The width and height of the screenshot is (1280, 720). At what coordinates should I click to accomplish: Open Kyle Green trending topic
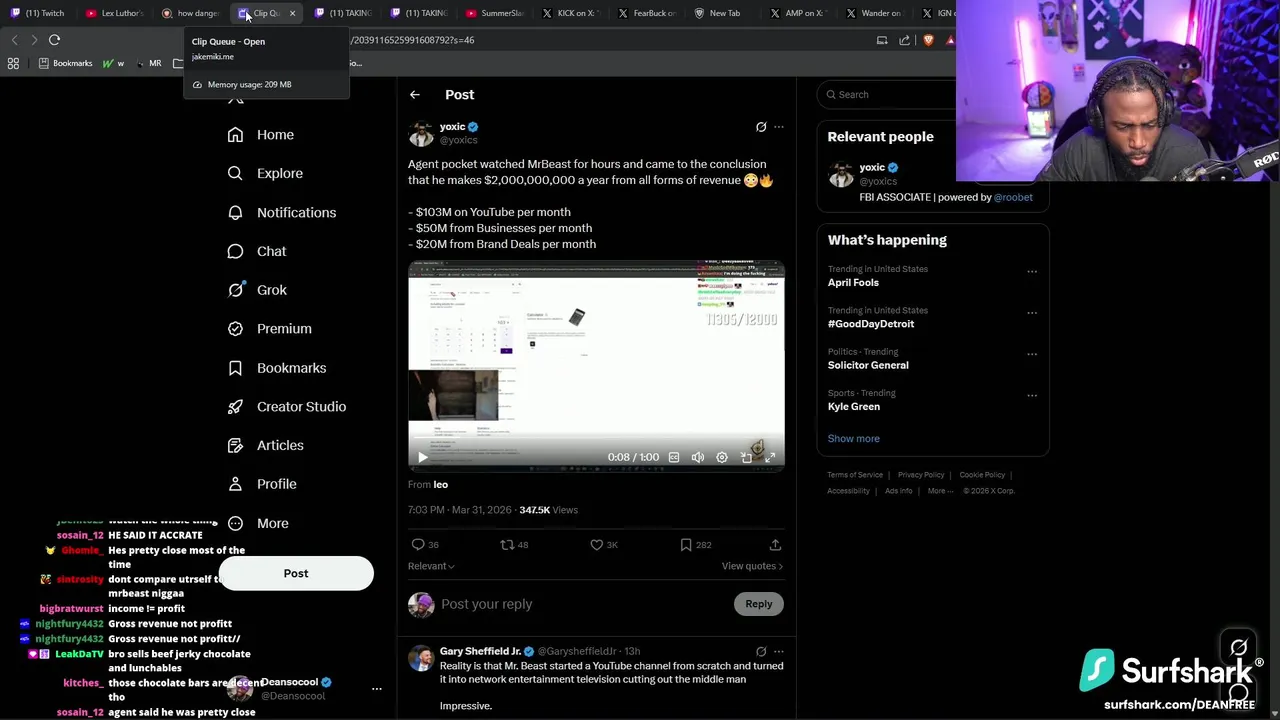click(854, 407)
